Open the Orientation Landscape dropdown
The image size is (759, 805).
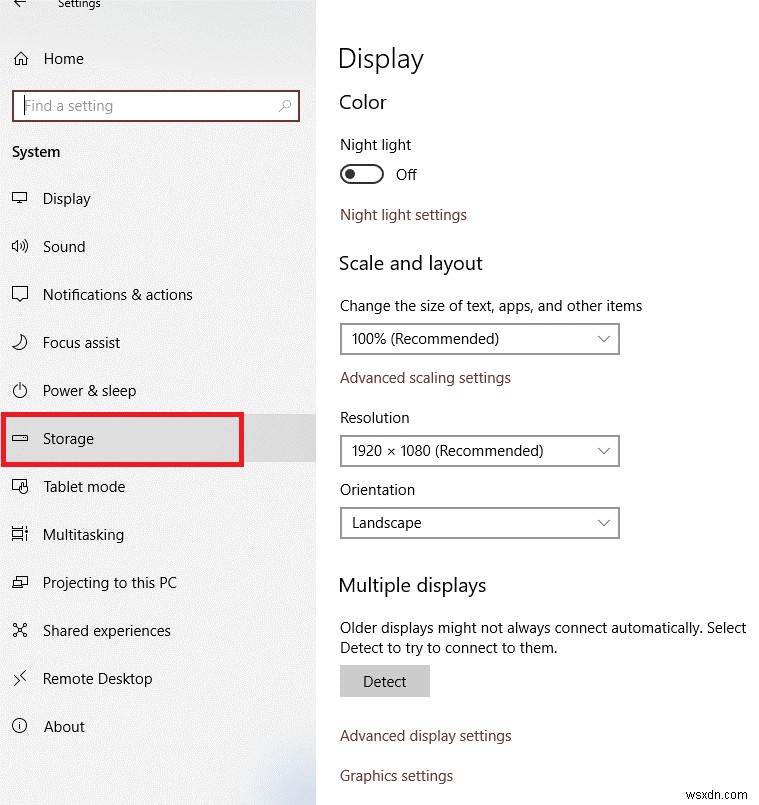click(x=480, y=523)
